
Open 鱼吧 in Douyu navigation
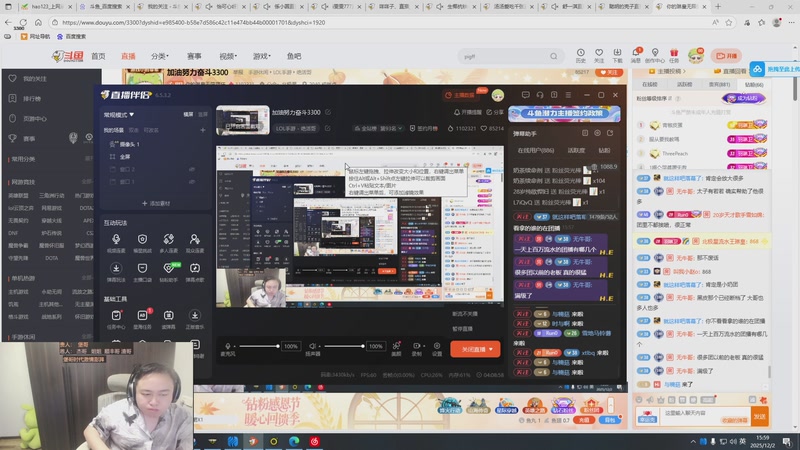(x=294, y=56)
